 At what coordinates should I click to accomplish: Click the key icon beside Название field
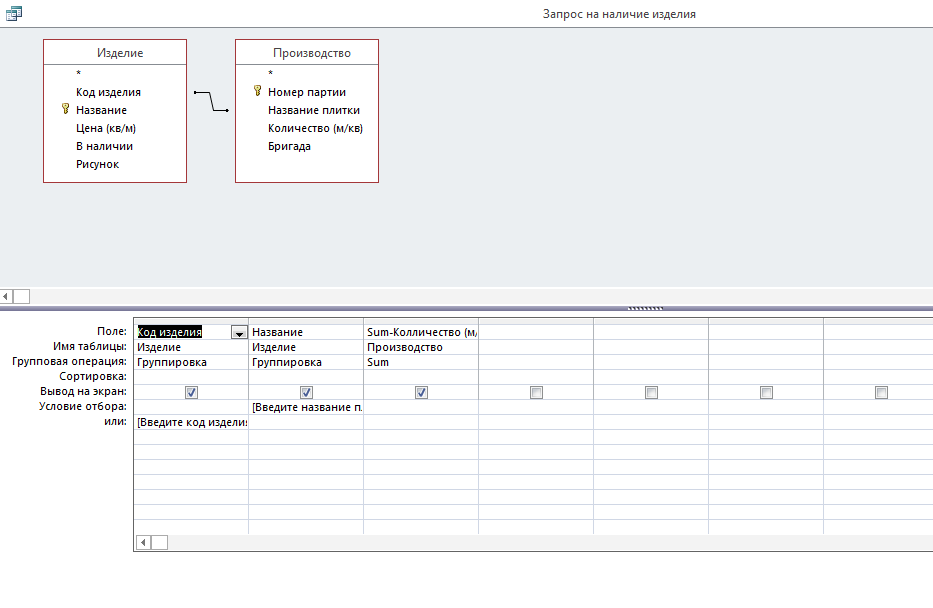(66, 110)
